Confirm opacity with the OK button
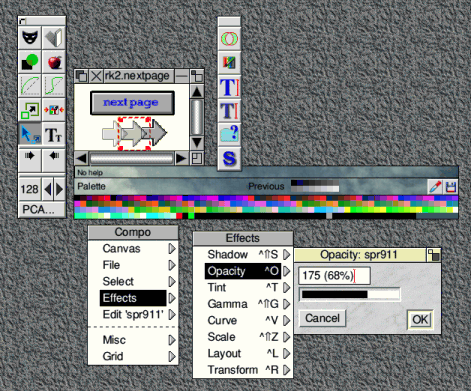This screenshot has height=391, width=471. pos(420,320)
